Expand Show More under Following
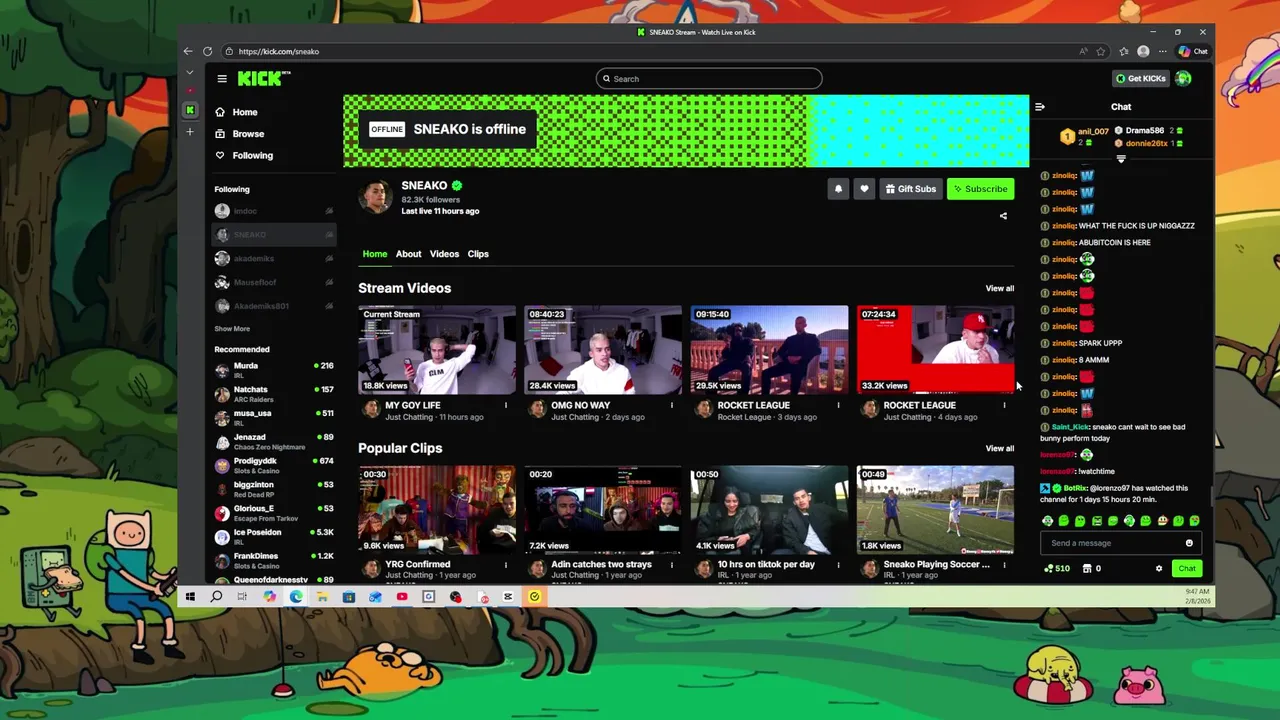1280x720 pixels. coord(232,329)
